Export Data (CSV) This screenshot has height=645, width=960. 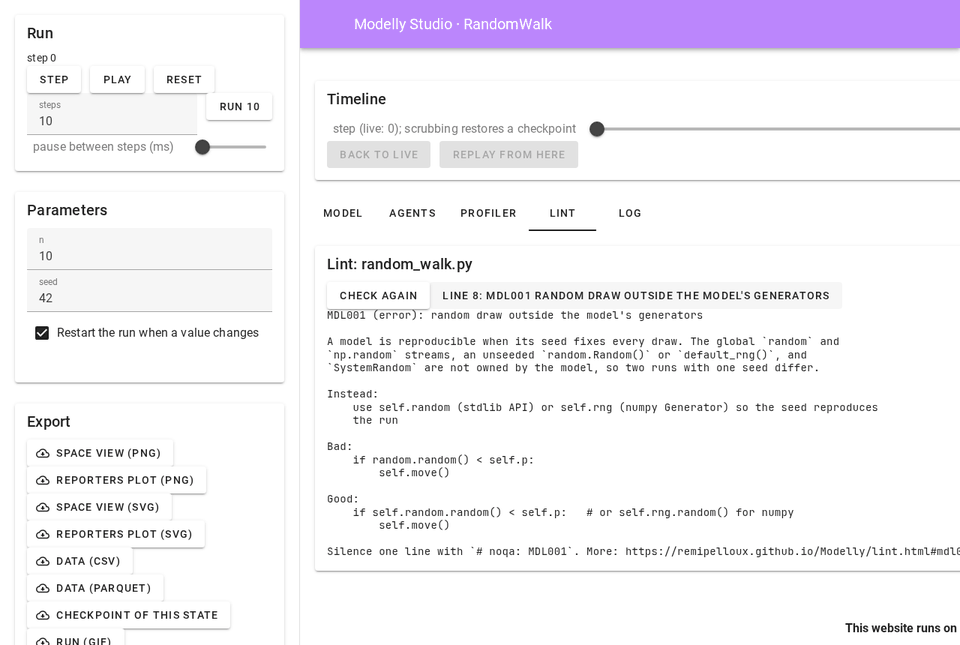(80, 561)
